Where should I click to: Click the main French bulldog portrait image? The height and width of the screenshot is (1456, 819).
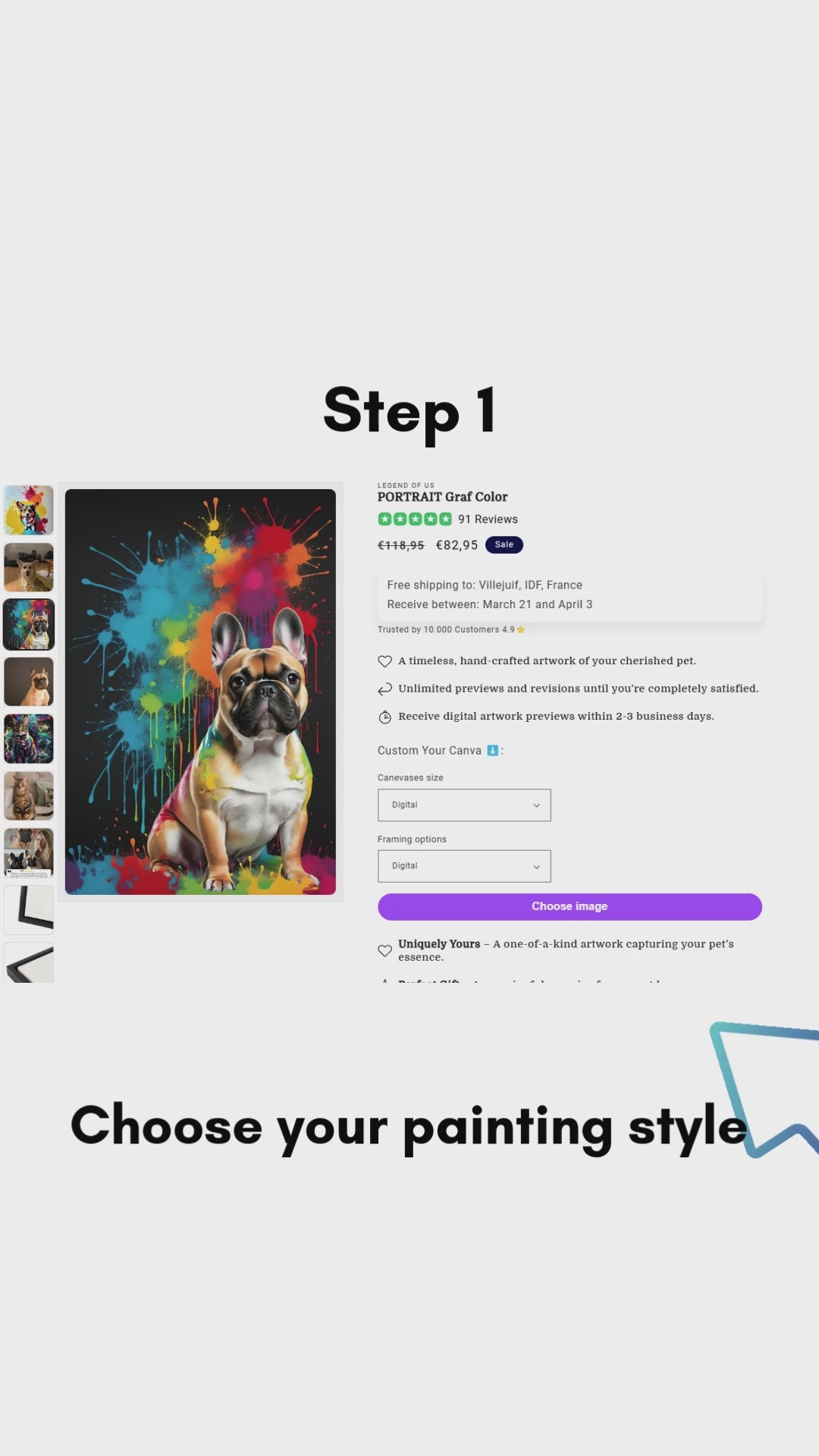[200, 692]
